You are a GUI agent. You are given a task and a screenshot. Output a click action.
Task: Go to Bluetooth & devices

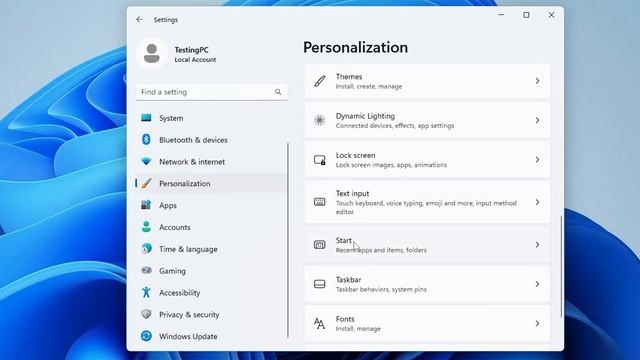click(x=211, y=140)
